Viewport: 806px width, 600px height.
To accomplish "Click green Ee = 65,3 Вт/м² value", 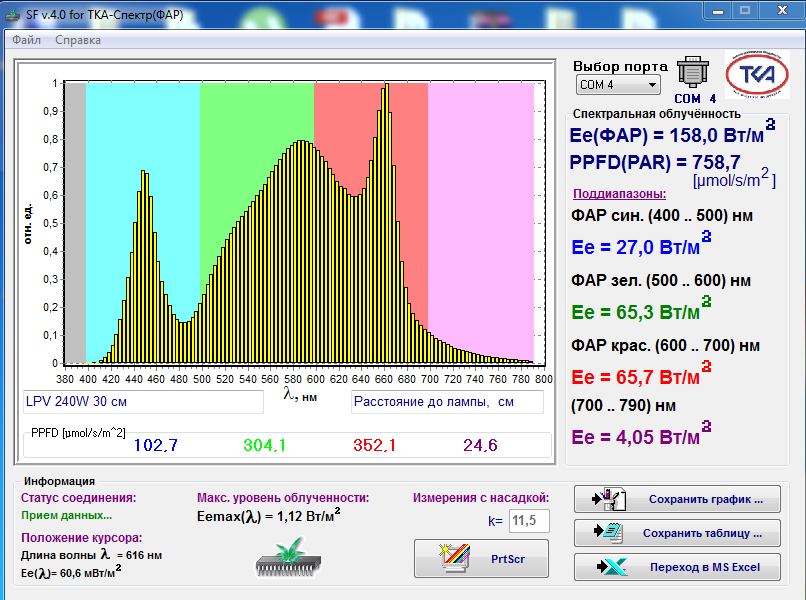I will click(641, 310).
